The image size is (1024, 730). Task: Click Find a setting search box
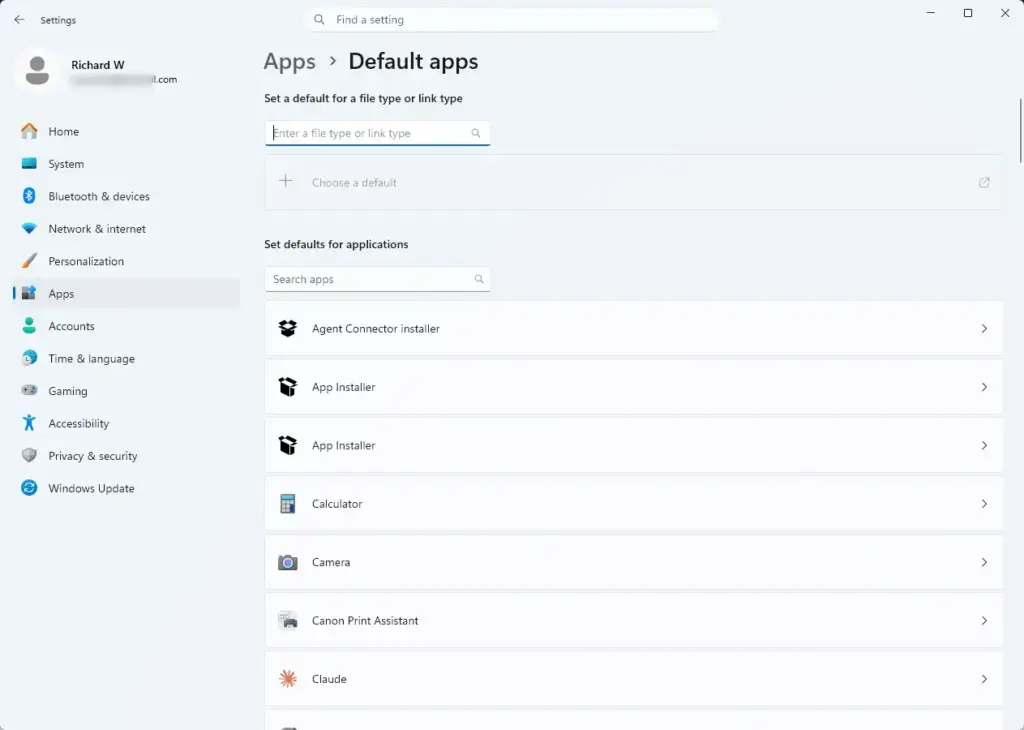point(512,20)
